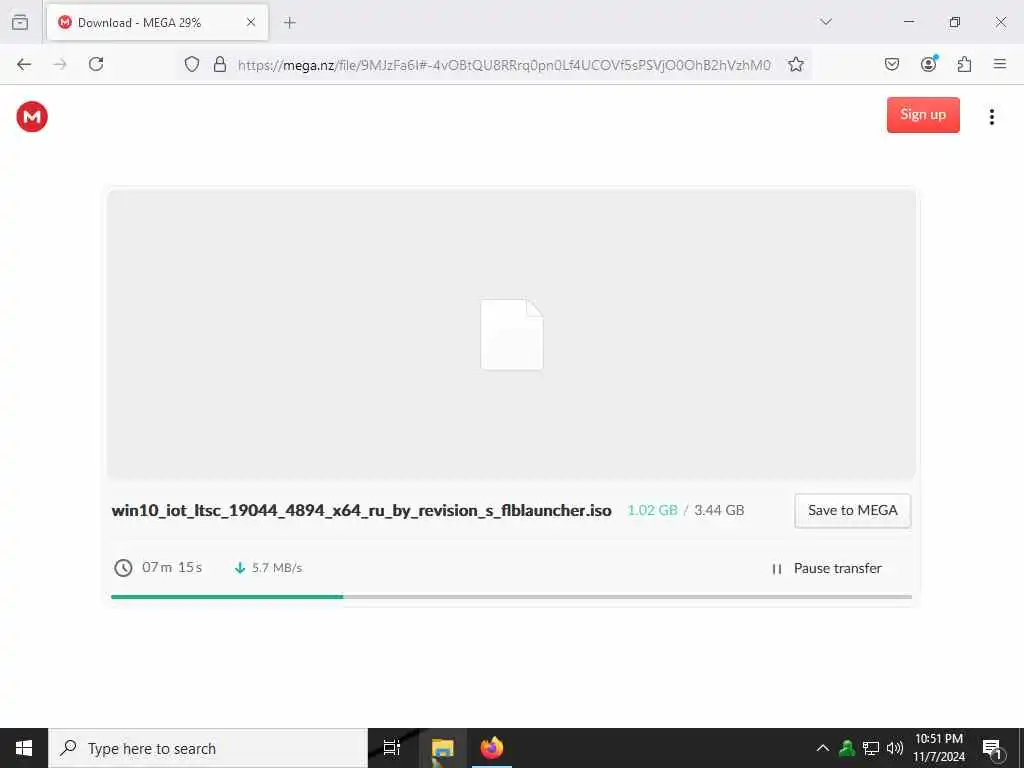1024x768 pixels.
Task: Open Firefox View tab icon
Action: [x=20, y=22]
